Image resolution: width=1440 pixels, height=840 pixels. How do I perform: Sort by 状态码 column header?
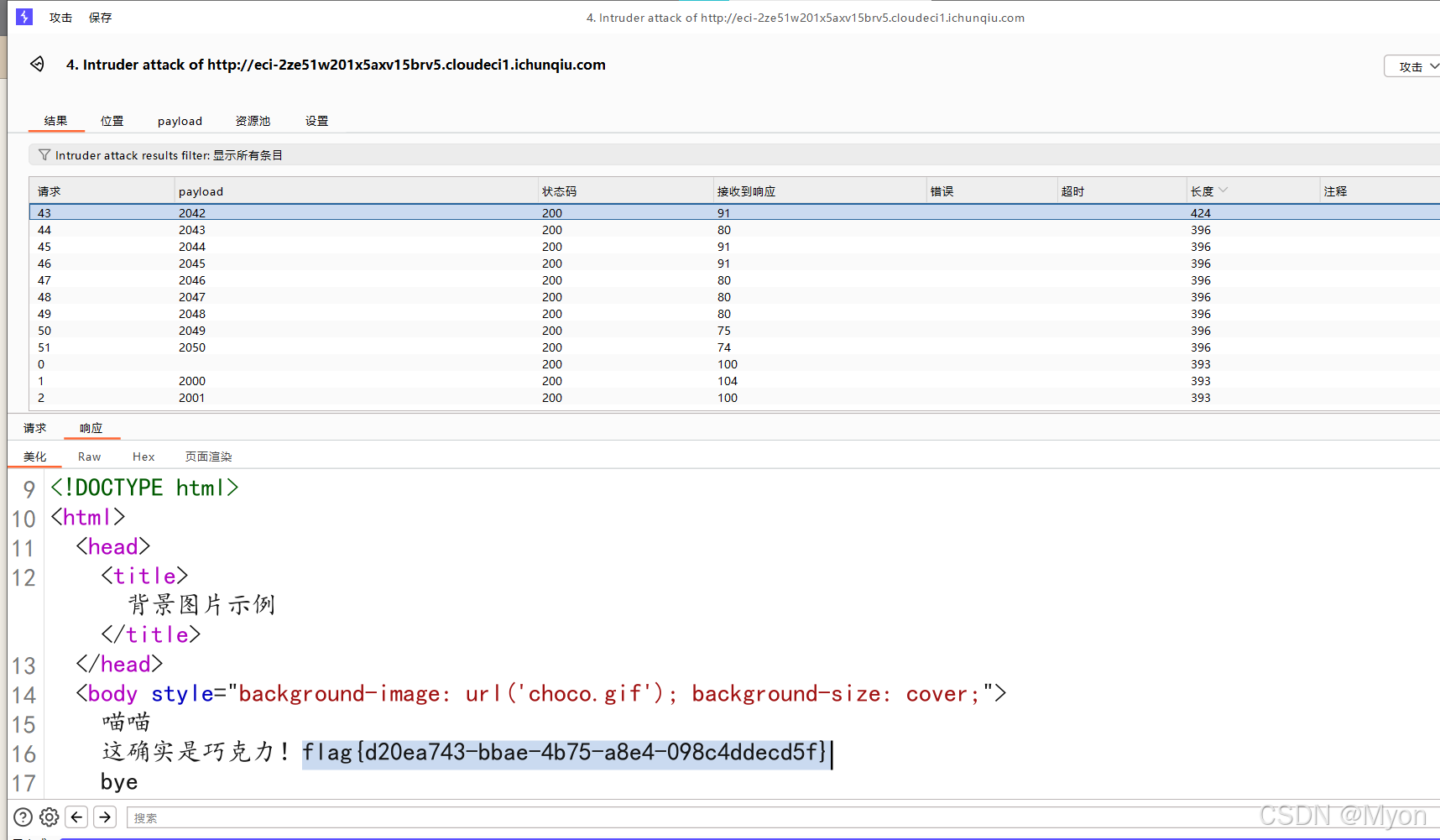point(625,191)
